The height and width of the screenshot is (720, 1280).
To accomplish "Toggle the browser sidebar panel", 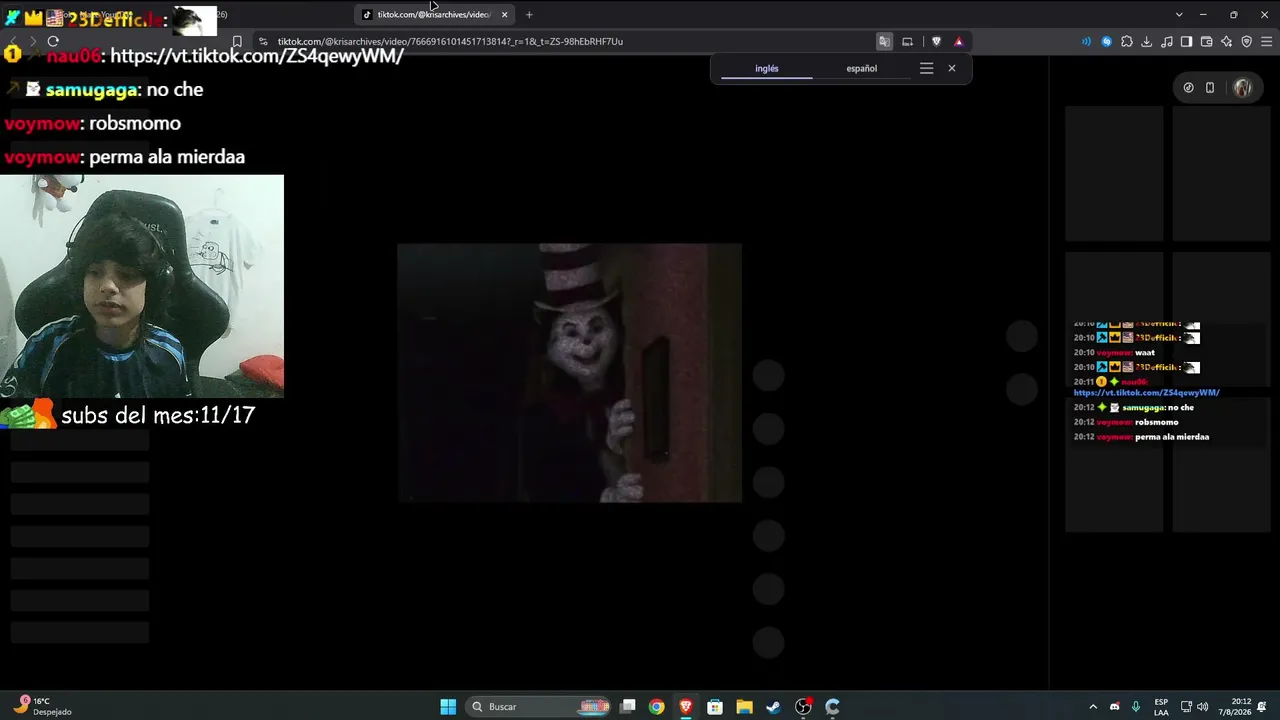I will 1186,41.
